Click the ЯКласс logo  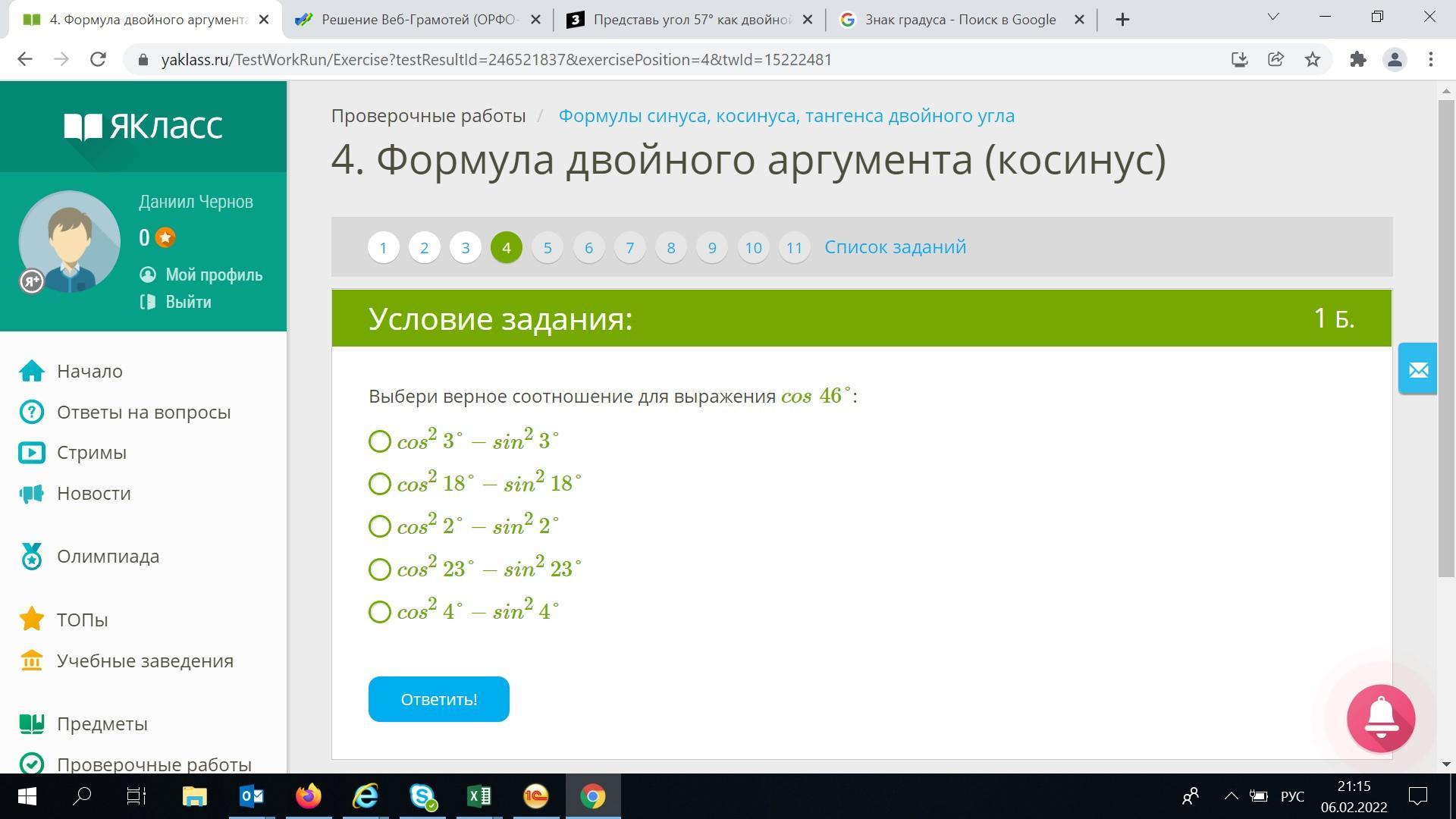pyautogui.click(x=143, y=126)
